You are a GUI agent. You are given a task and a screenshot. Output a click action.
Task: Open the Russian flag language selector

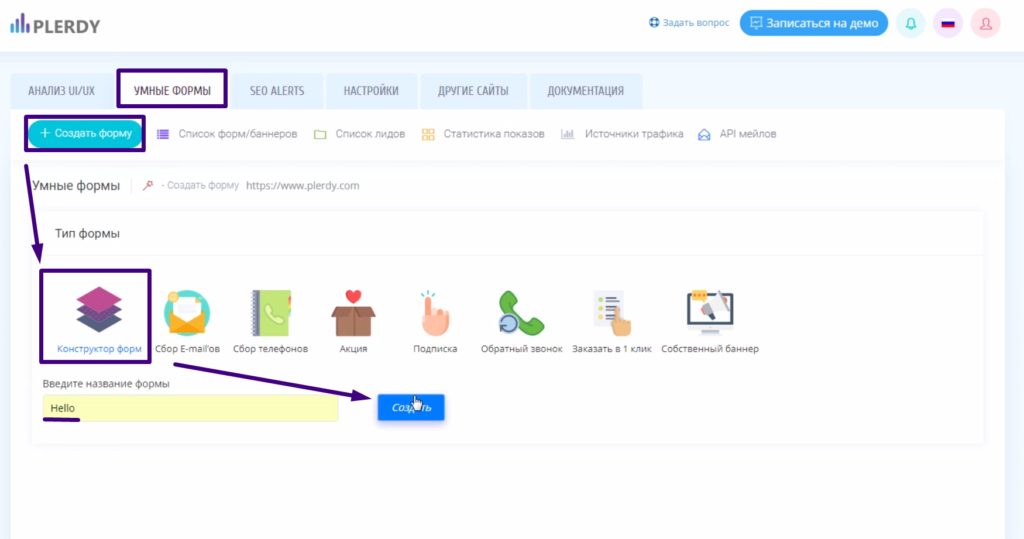pos(947,24)
